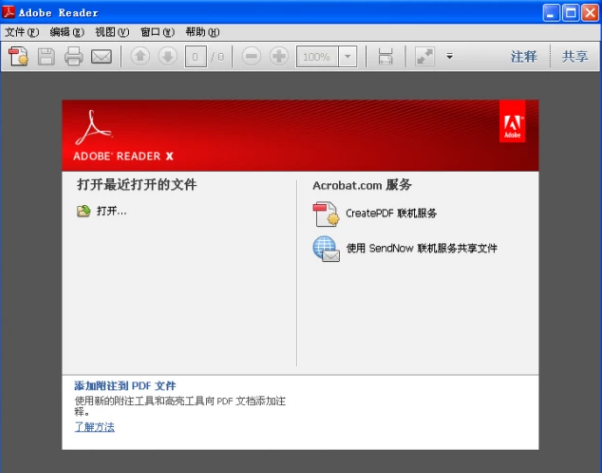This screenshot has height=473, width=602.
Task: Go to next page arrow button
Action: tap(168, 56)
